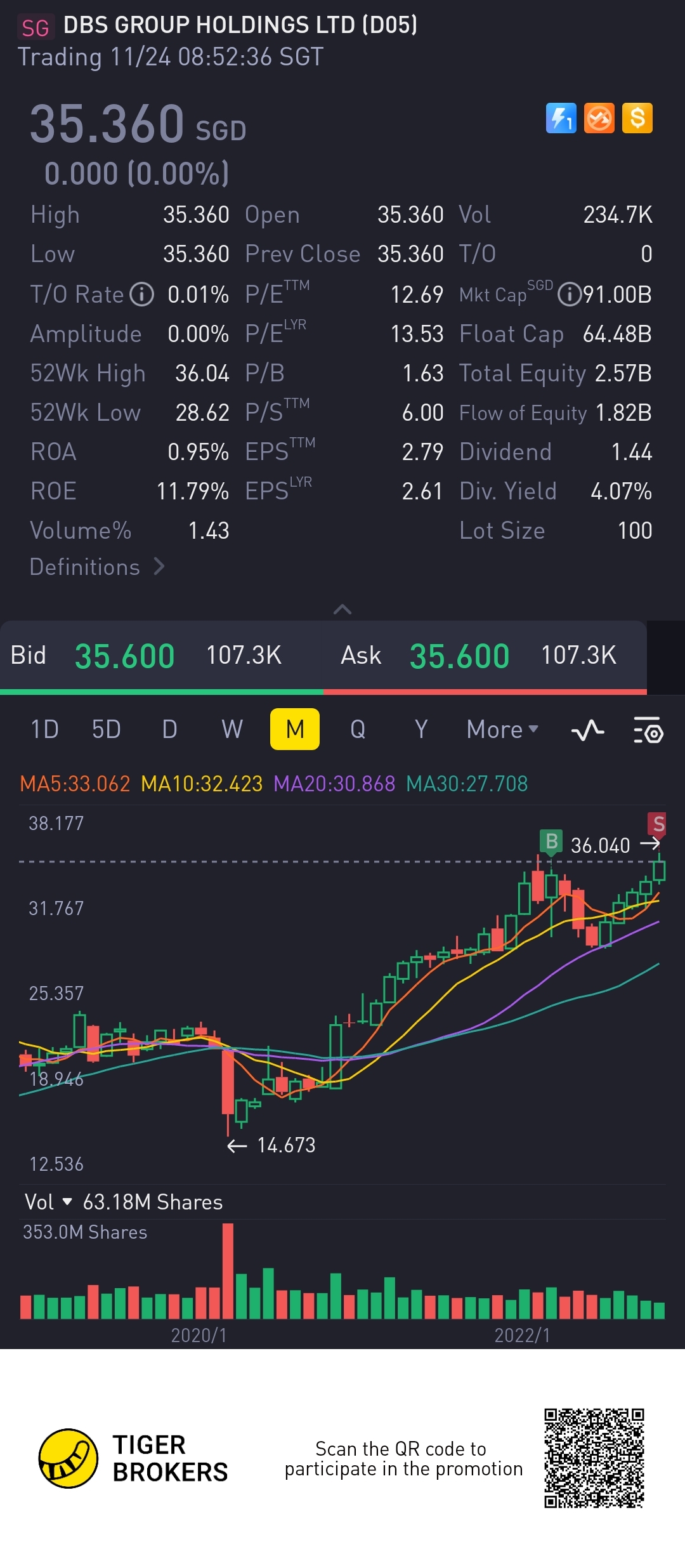
Task: Select the D daily chart tab
Action: coord(169,730)
